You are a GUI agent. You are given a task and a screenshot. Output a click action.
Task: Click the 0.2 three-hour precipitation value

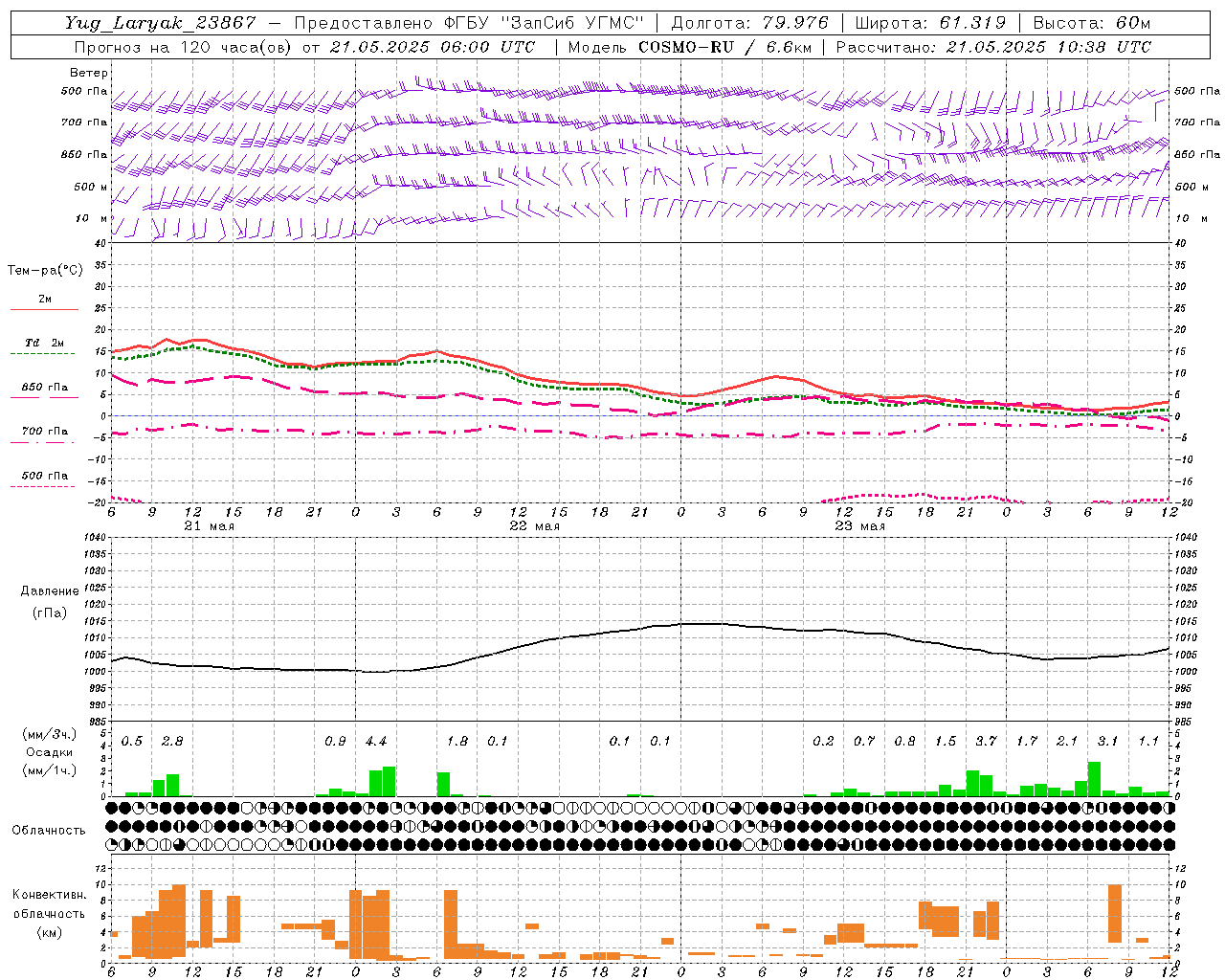(x=823, y=742)
